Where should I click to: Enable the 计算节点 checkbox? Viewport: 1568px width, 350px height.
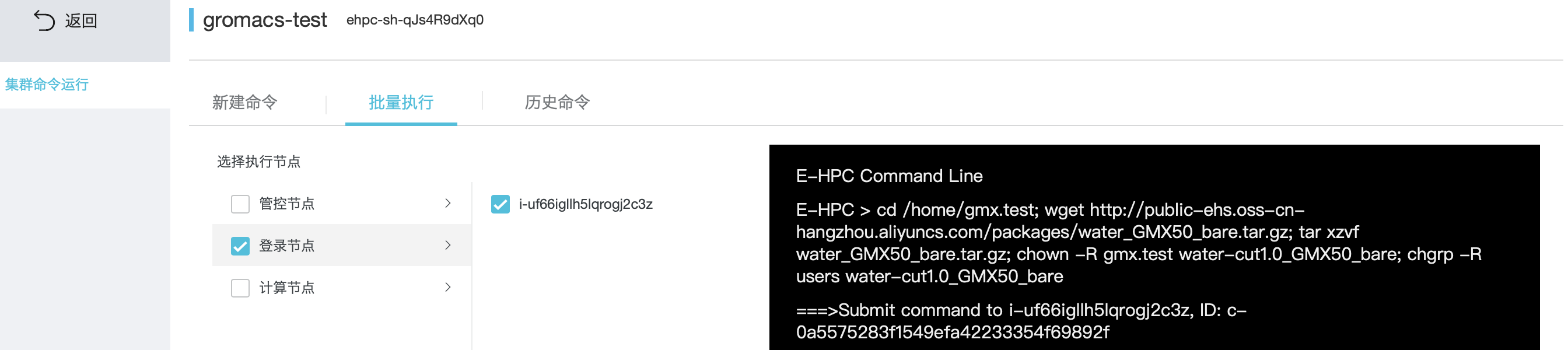(240, 288)
